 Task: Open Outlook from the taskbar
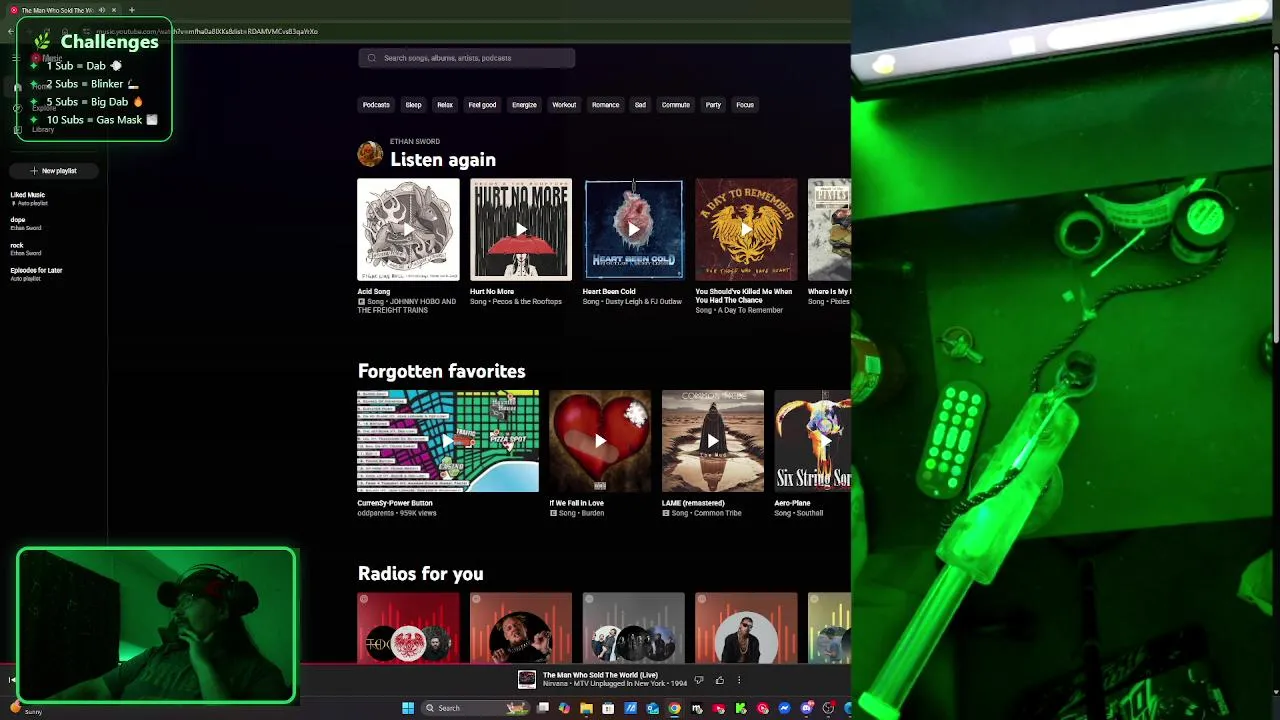(x=652, y=708)
